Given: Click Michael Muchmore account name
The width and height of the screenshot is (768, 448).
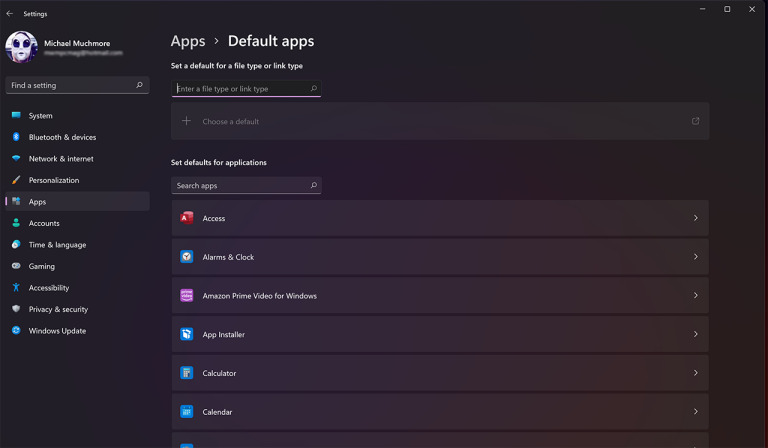Looking at the screenshot, I should (x=77, y=43).
